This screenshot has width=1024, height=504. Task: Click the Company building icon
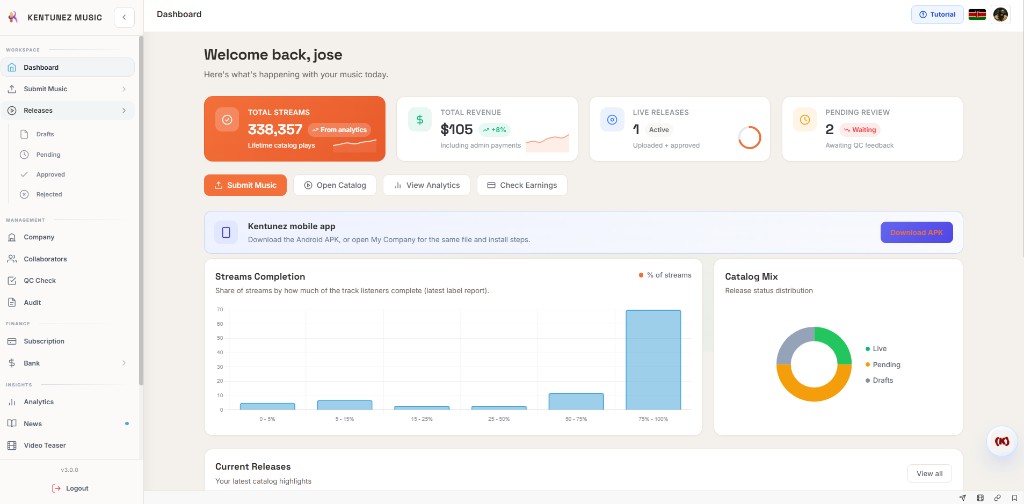(x=12, y=237)
